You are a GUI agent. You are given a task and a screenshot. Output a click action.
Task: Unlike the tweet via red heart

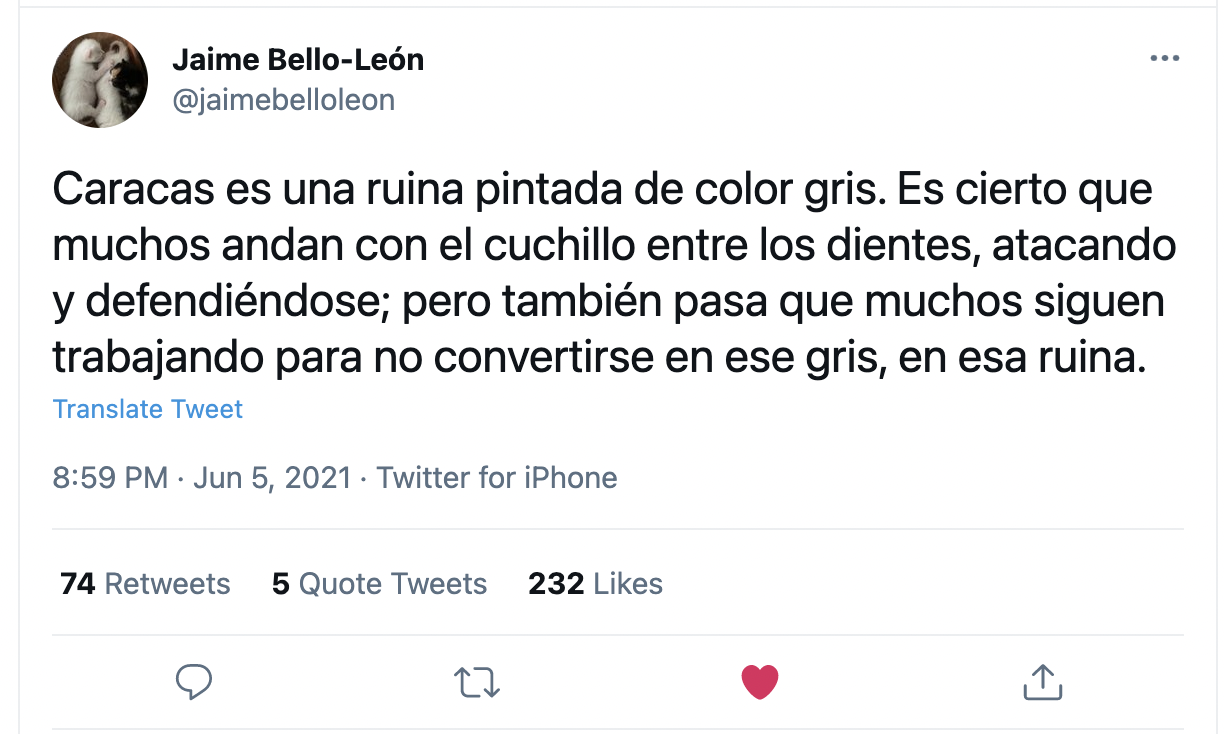point(760,682)
